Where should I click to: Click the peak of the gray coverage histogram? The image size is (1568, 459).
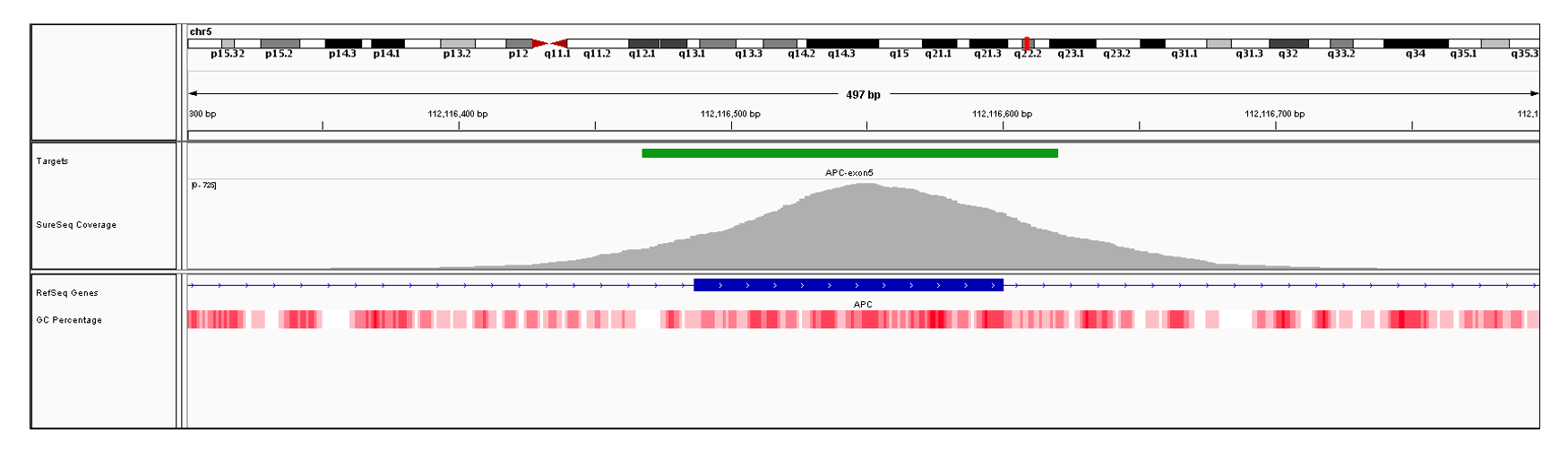865,186
